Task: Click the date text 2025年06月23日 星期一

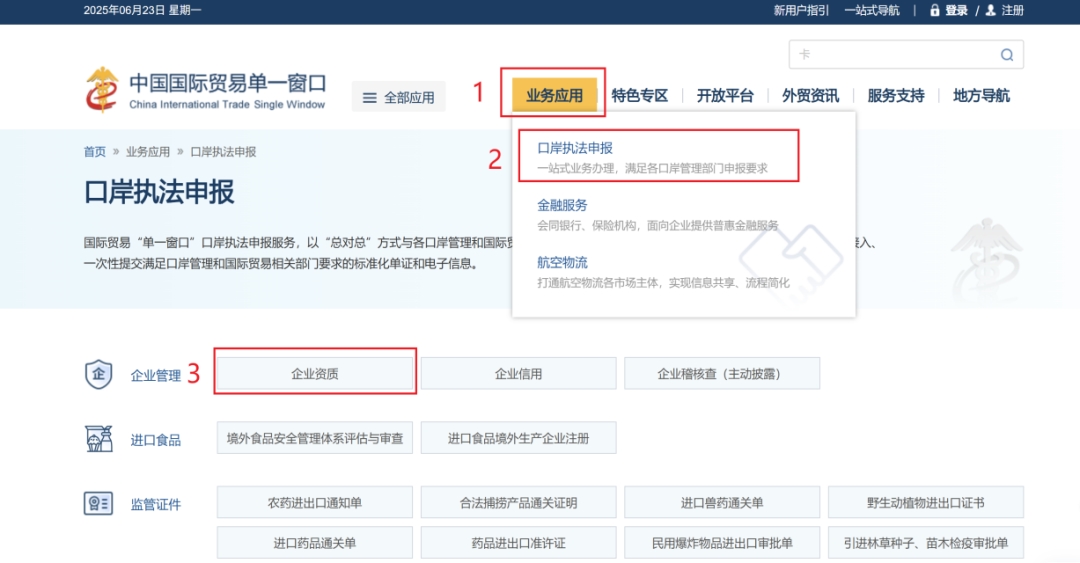Action: [142, 10]
